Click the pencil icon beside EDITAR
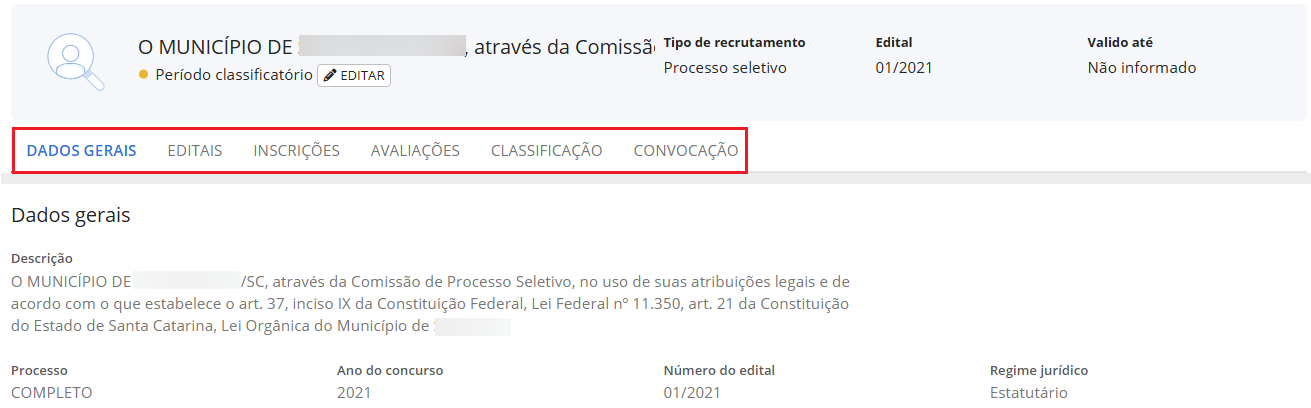The height and width of the screenshot is (408, 1311). point(330,75)
